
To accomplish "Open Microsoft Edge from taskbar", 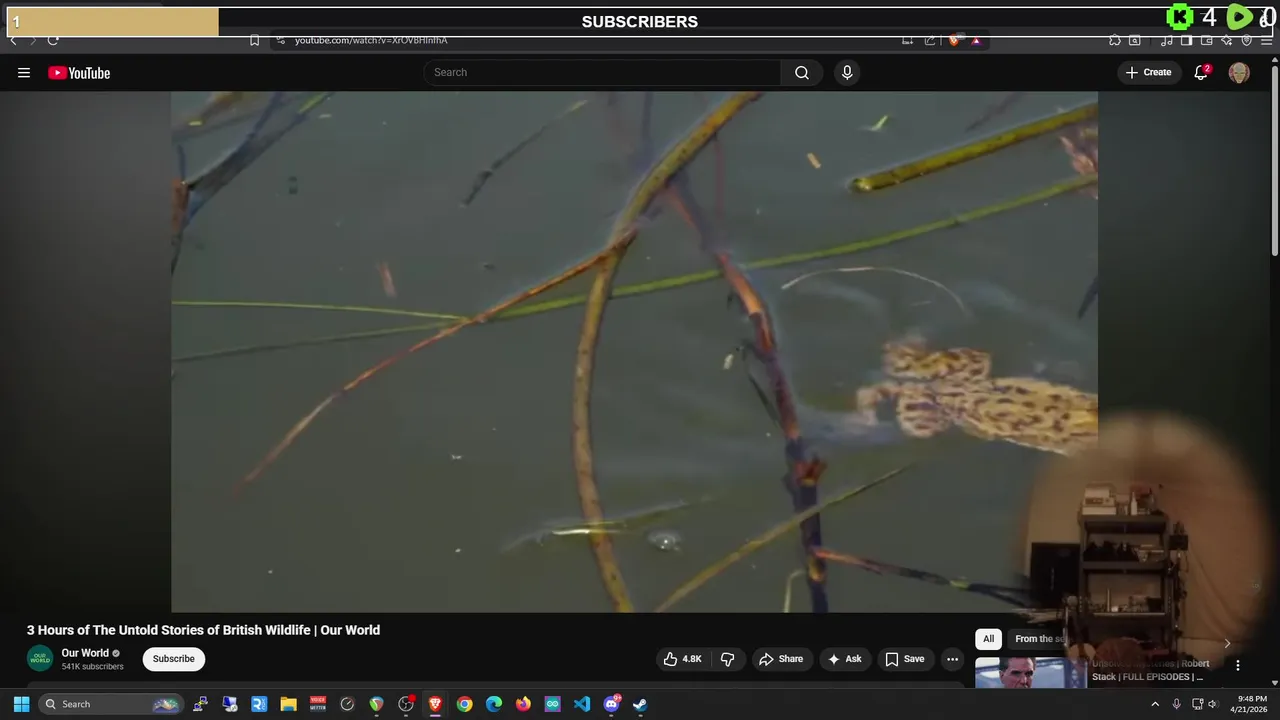I will 494,704.
